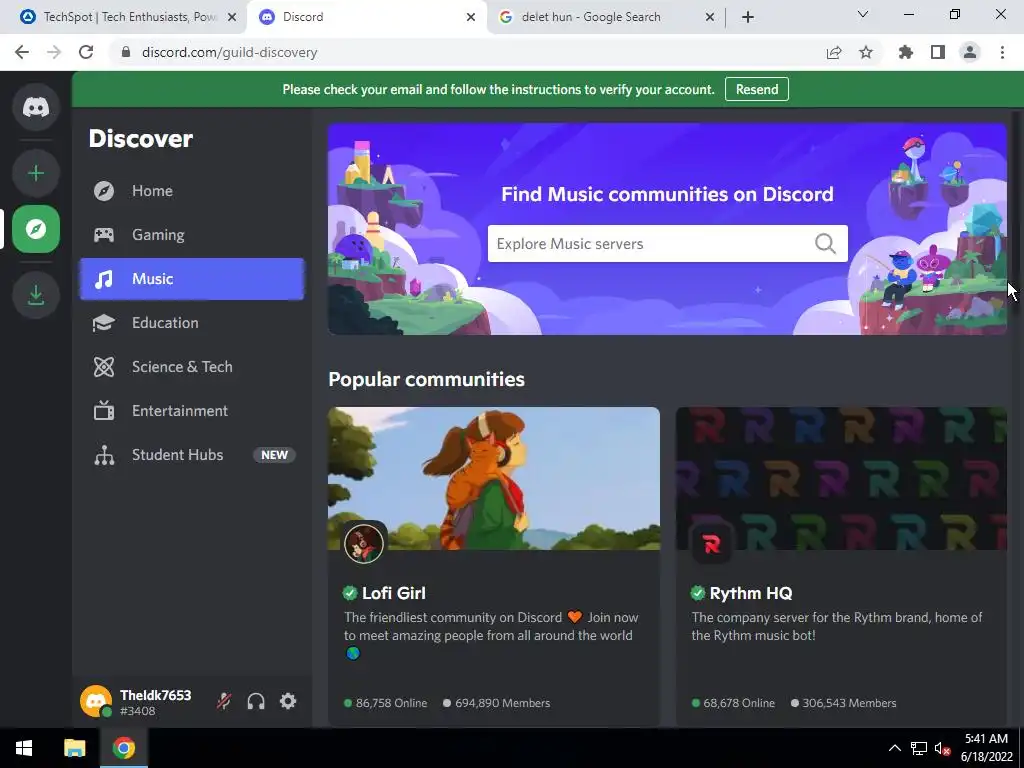Click the Theldk7653 username text
This screenshot has height=768, width=1024.
(155, 695)
